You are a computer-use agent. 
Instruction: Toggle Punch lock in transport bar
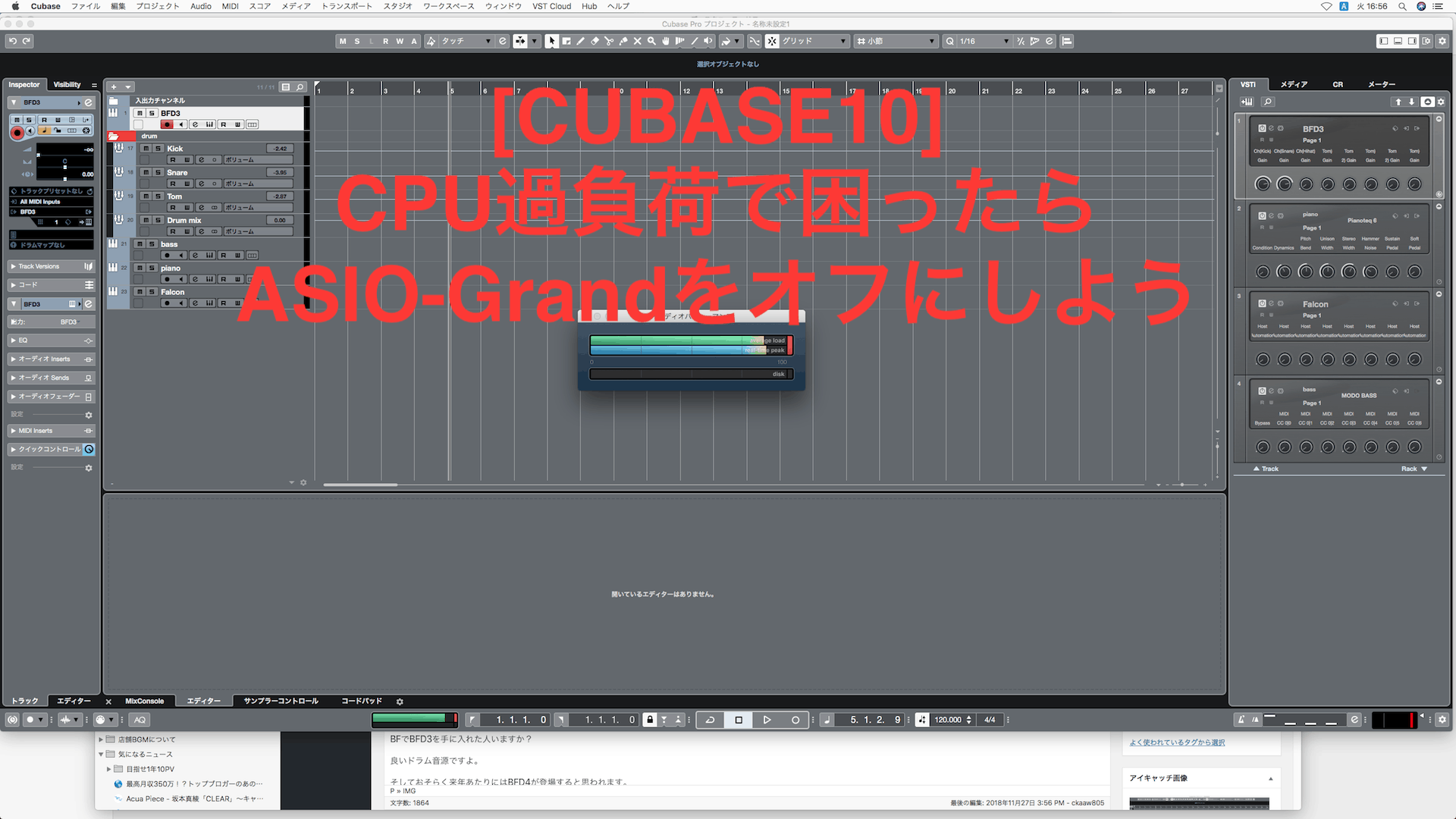click(x=650, y=720)
